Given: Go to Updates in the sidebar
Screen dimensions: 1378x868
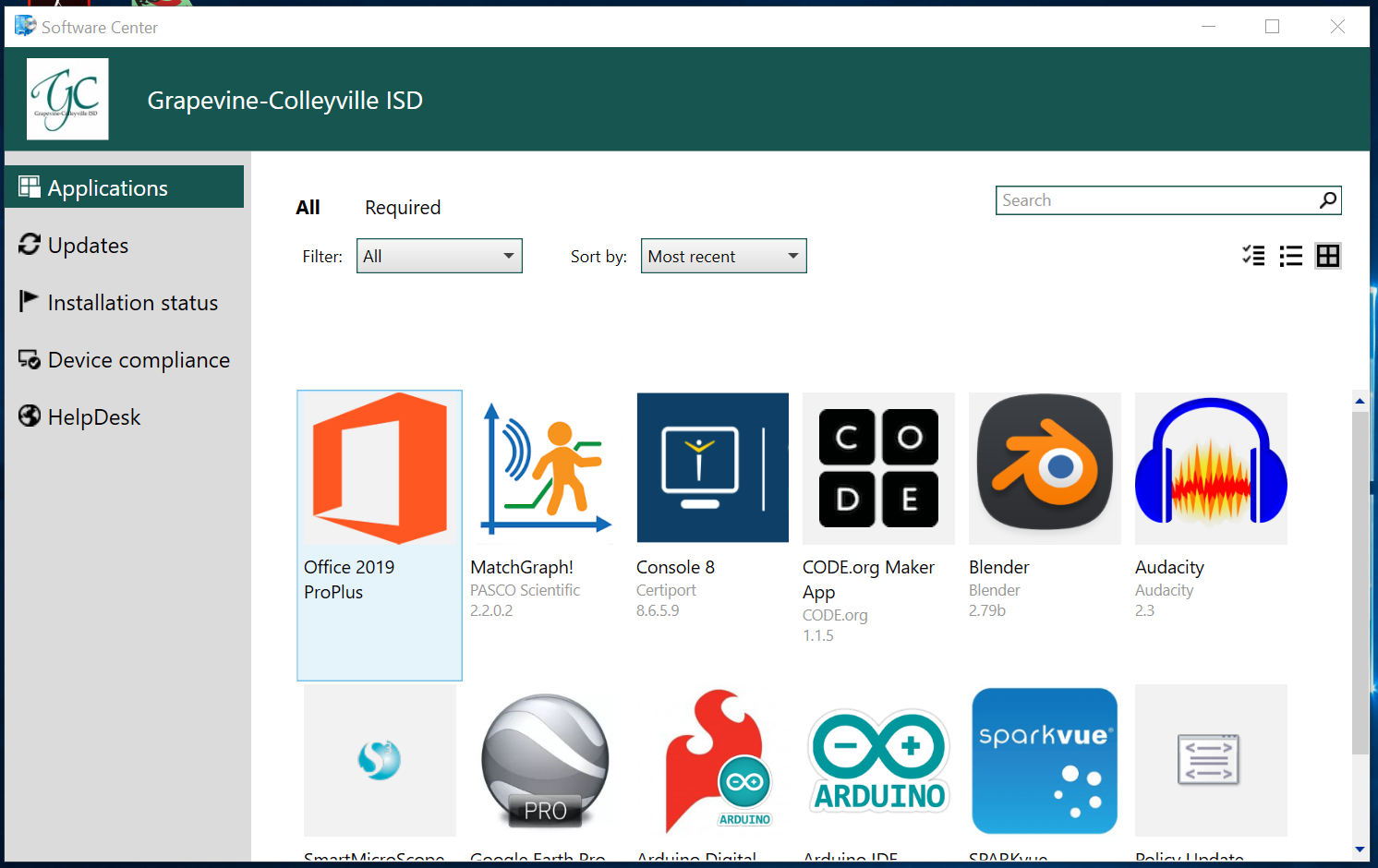Looking at the screenshot, I should pyautogui.click(x=88, y=246).
